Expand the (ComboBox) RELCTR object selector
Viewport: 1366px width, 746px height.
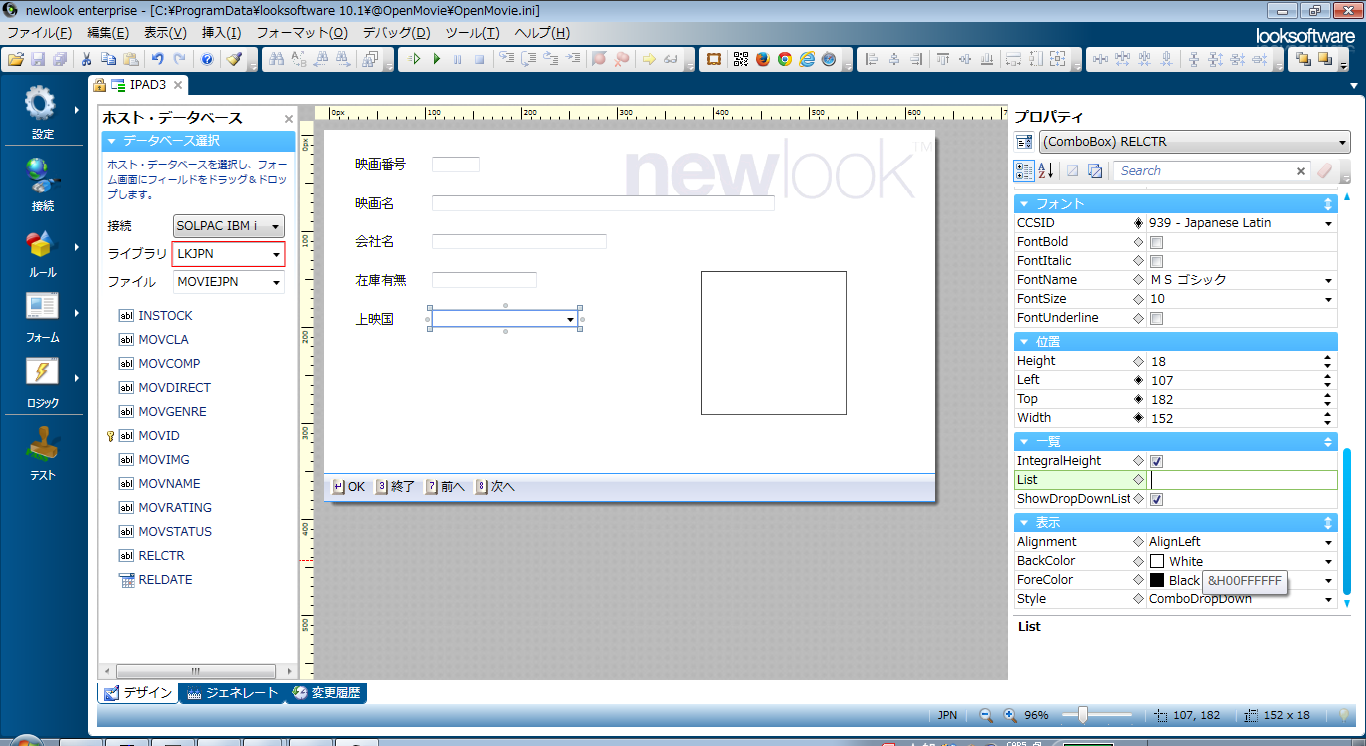point(1342,142)
